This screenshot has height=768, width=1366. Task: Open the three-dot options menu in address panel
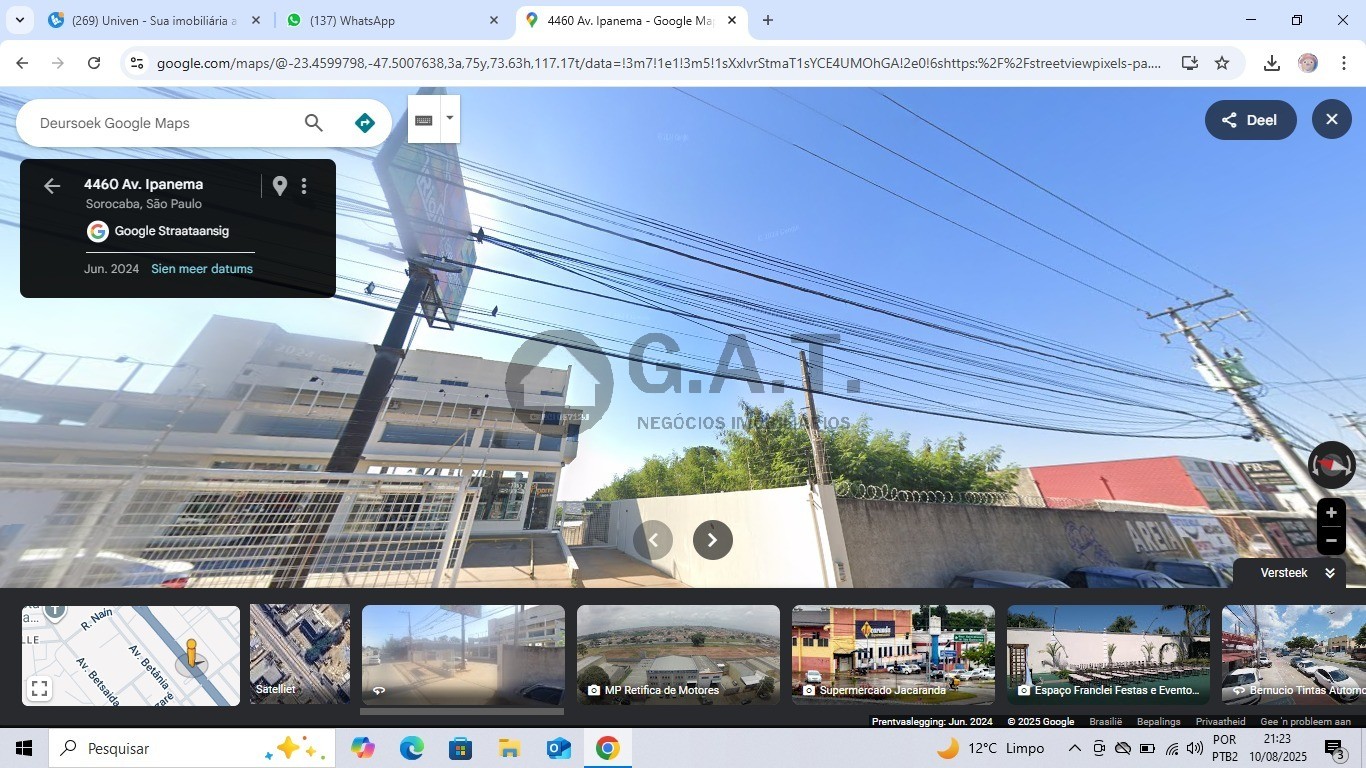(x=304, y=186)
